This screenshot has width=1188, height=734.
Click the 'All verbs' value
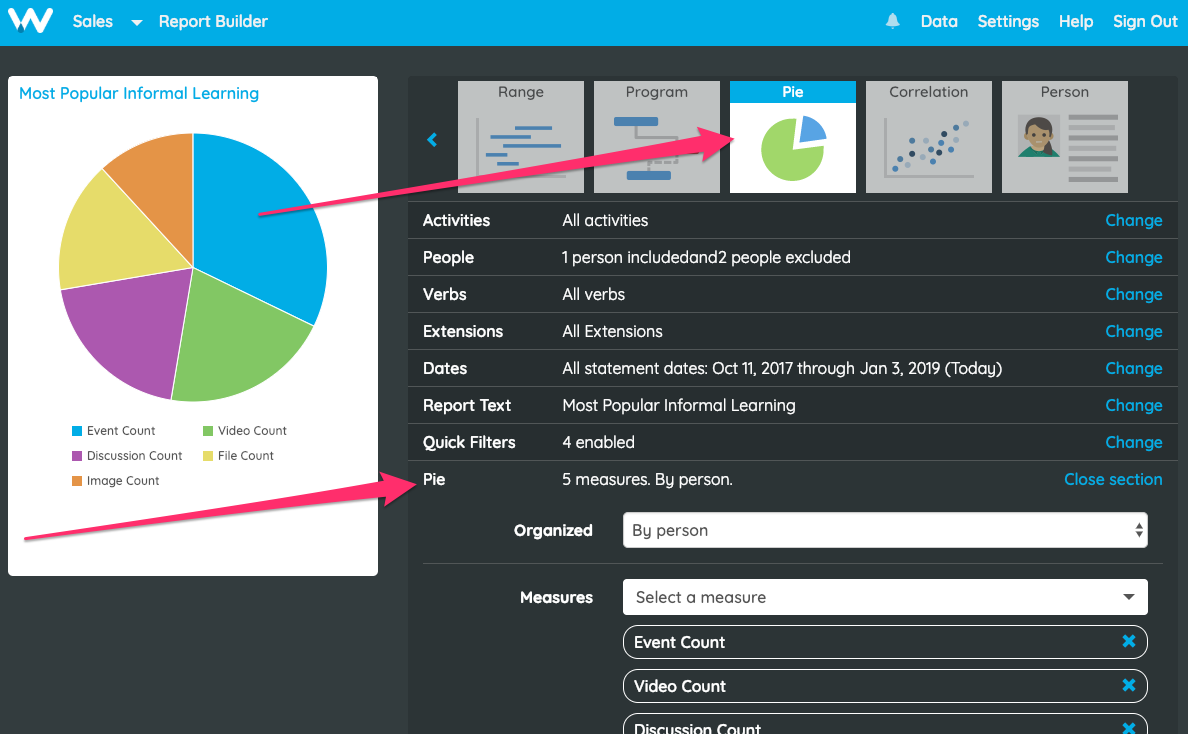coord(593,295)
